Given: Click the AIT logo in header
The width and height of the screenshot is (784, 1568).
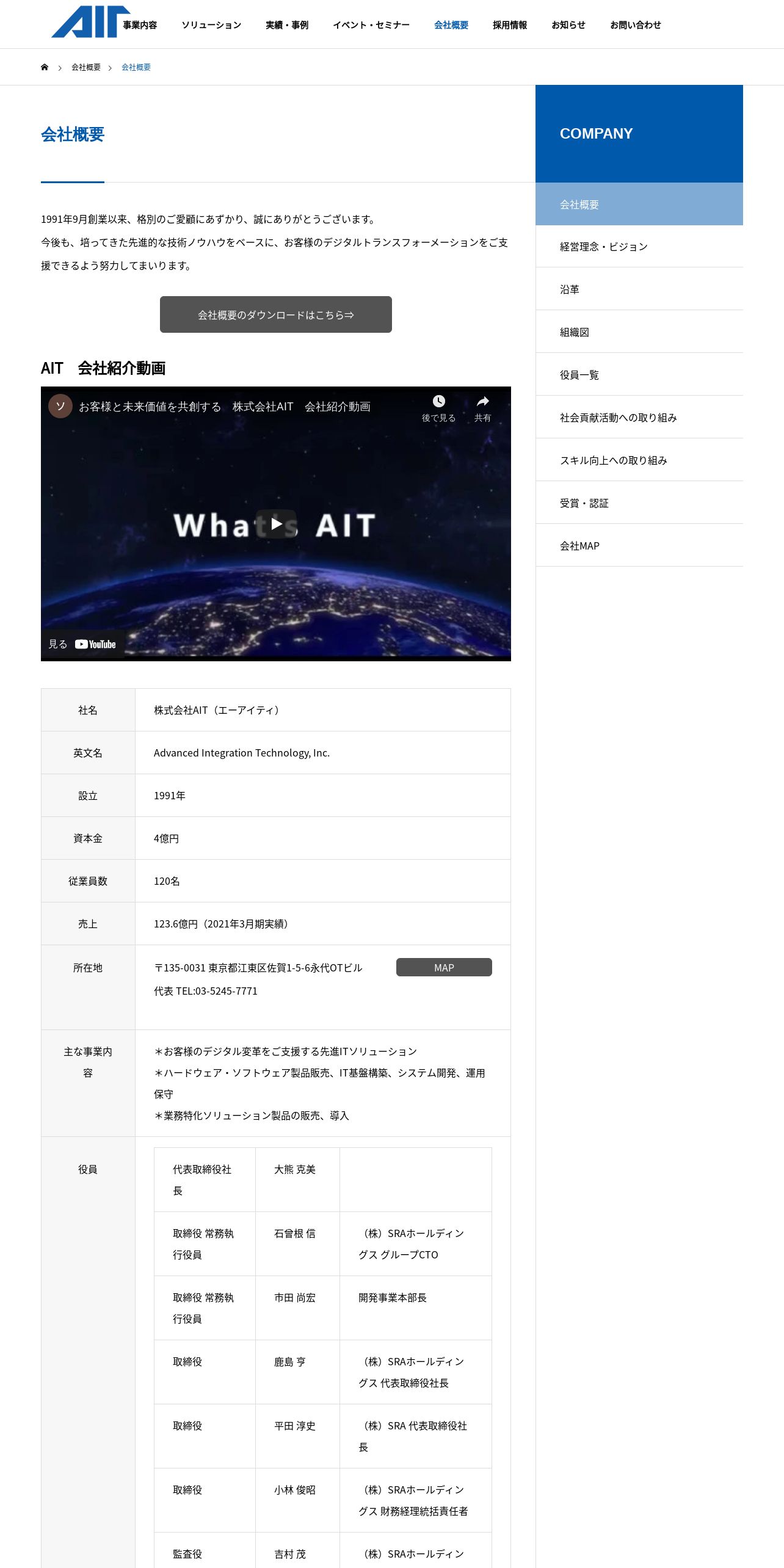Looking at the screenshot, I should [x=90, y=23].
